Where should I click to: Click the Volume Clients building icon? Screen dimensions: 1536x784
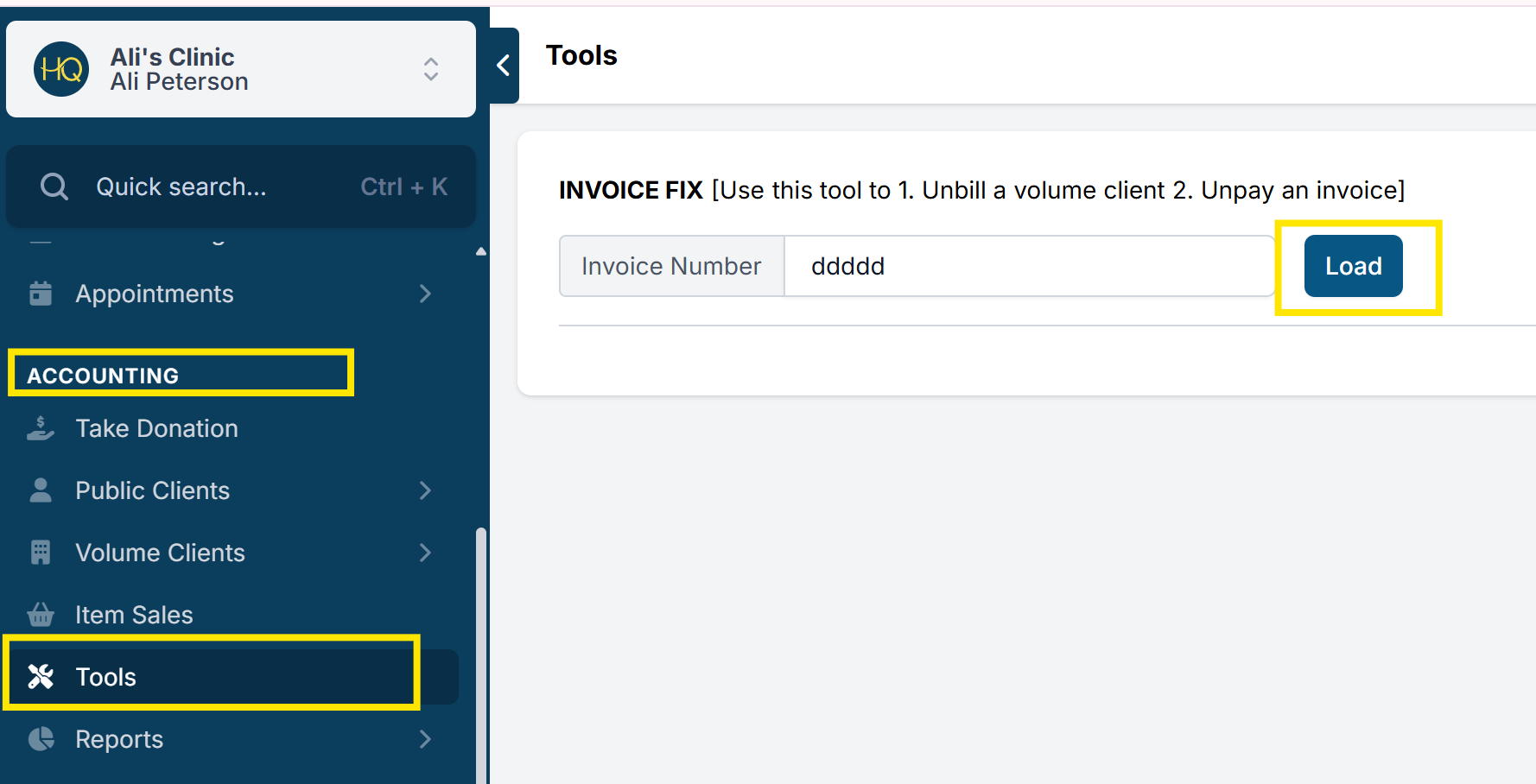(41, 553)
